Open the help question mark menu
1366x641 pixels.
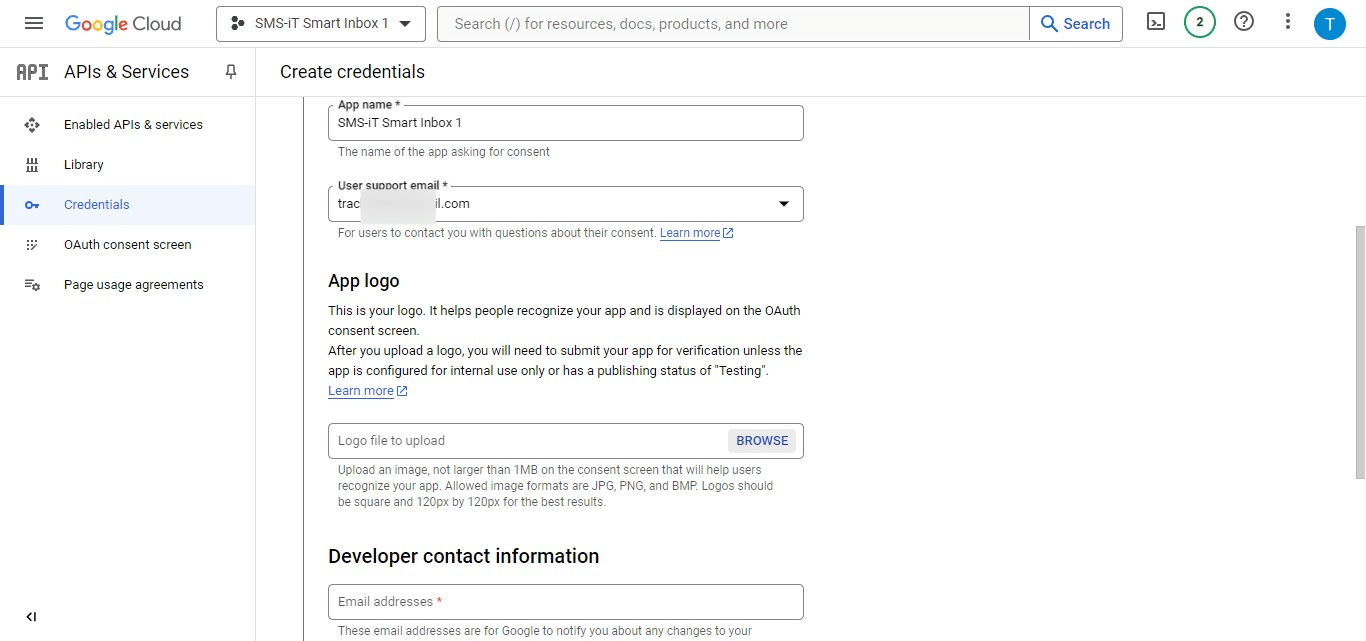click(1244, 22)
